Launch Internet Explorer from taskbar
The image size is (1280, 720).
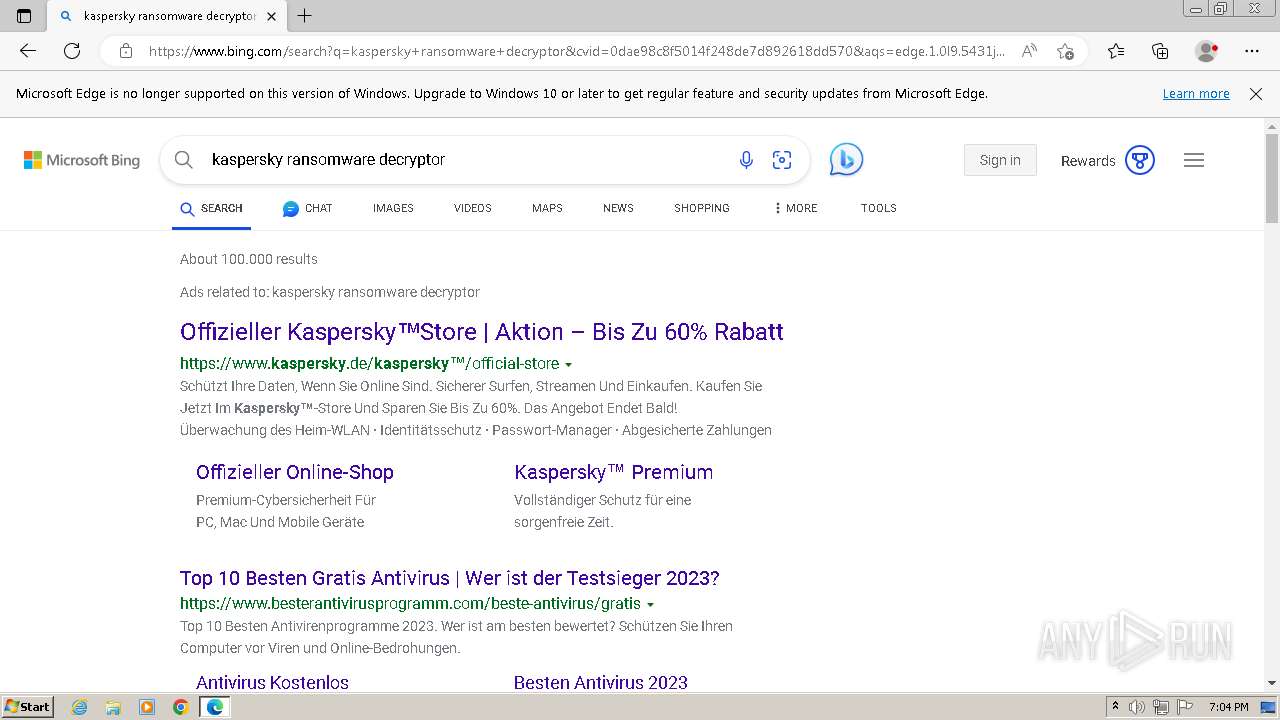pos(80,707)
